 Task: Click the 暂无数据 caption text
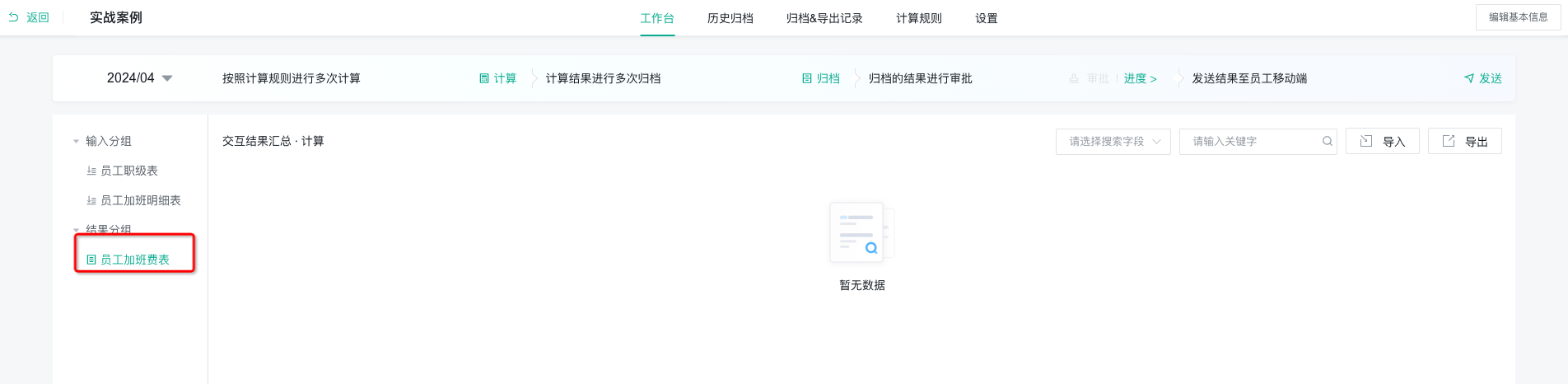point(862,285)
